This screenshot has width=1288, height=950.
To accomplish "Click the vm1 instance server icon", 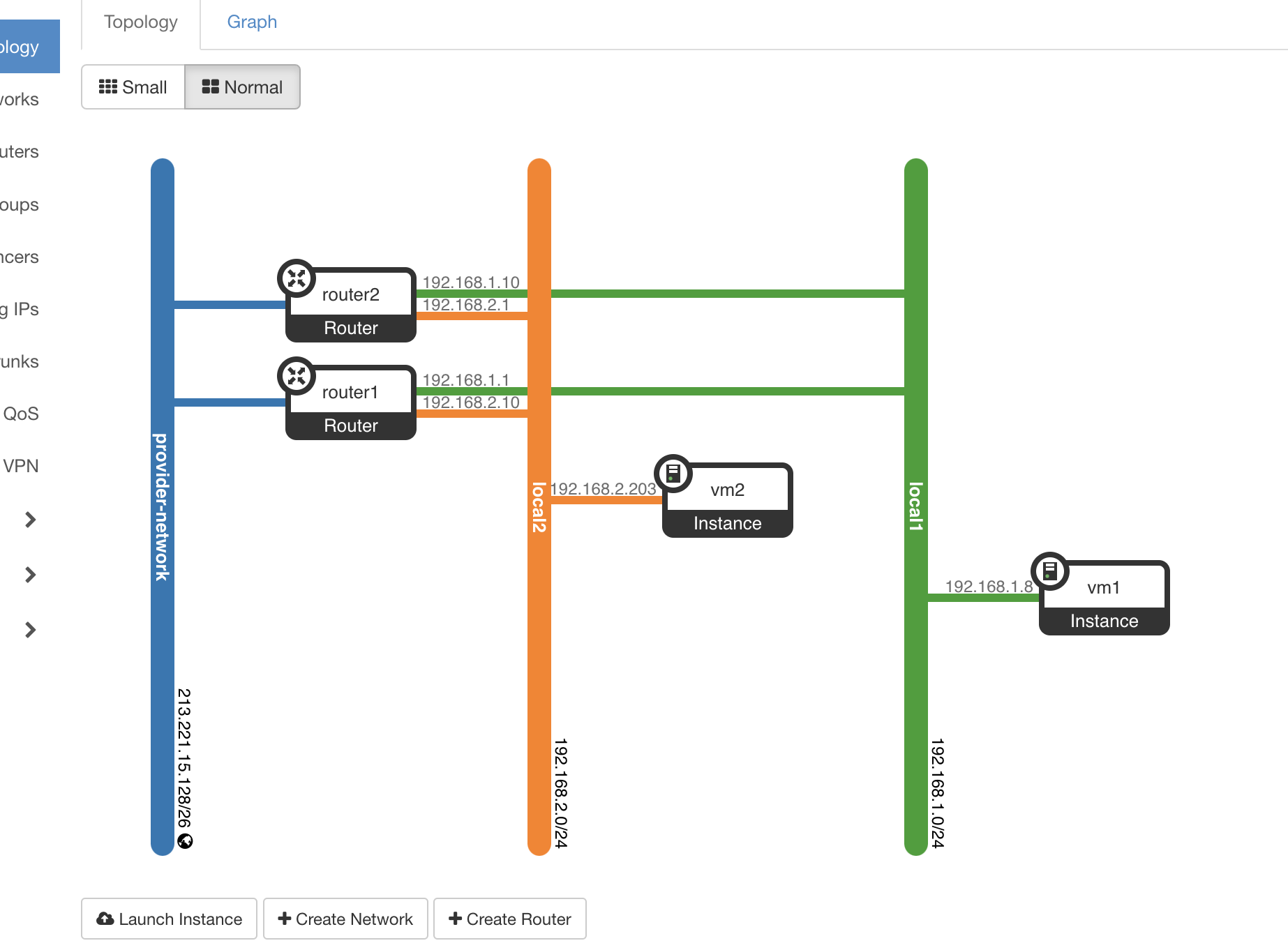I will click(1050, 571).
